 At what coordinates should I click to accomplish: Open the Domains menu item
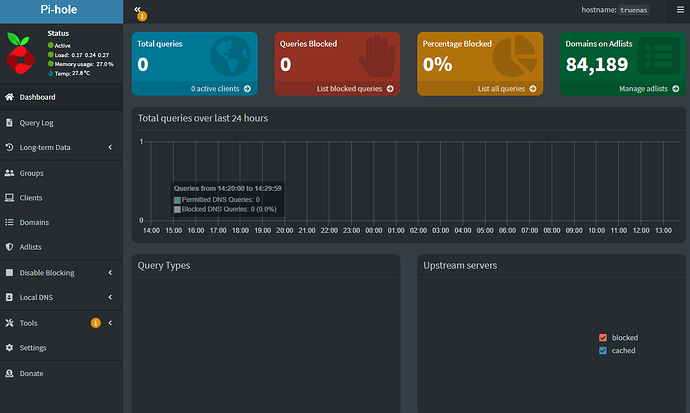coord(34,222)
